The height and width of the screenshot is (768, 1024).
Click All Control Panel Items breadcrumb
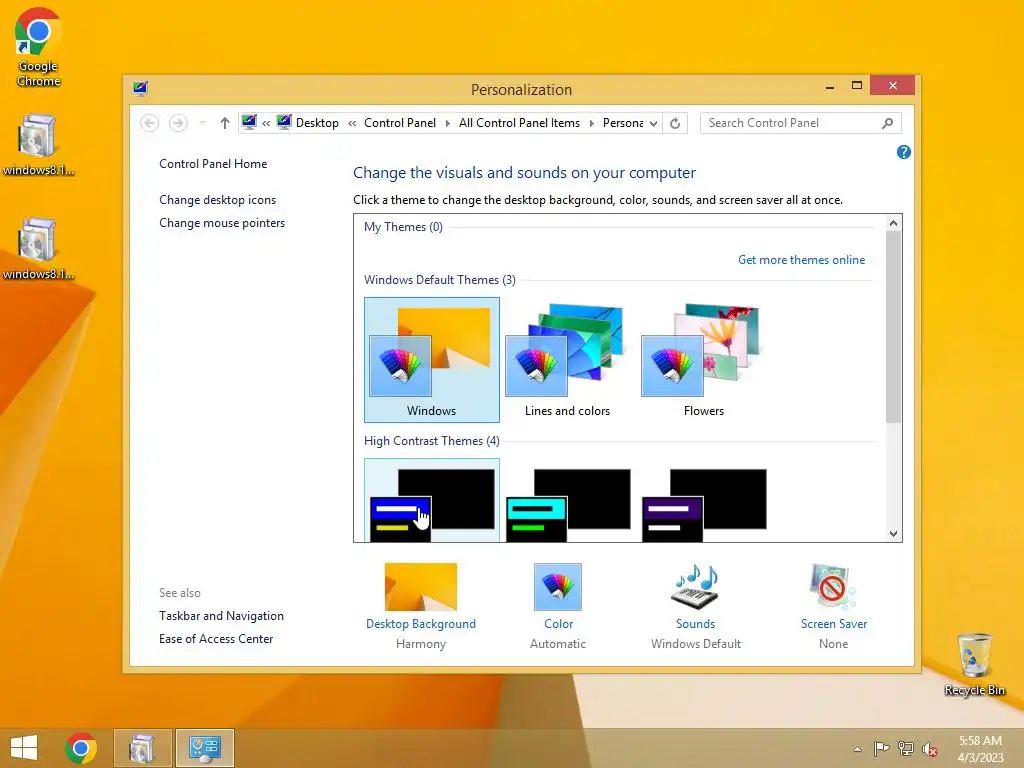tap(519, 123)
